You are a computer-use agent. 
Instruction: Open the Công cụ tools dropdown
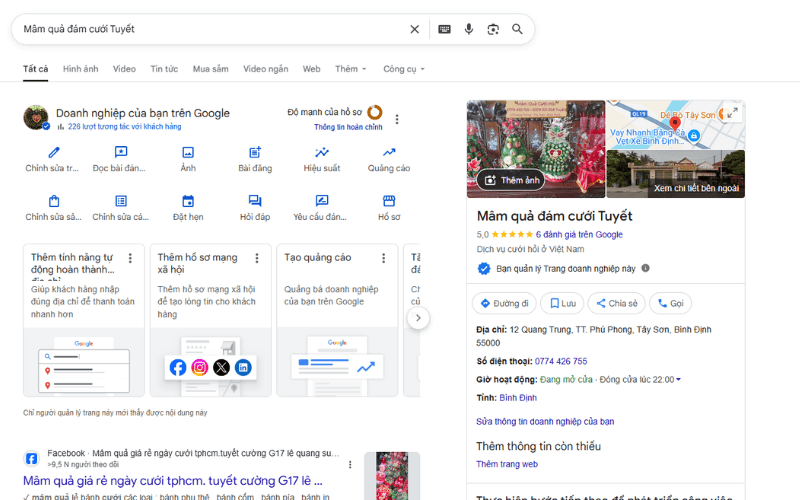[404, 69]
